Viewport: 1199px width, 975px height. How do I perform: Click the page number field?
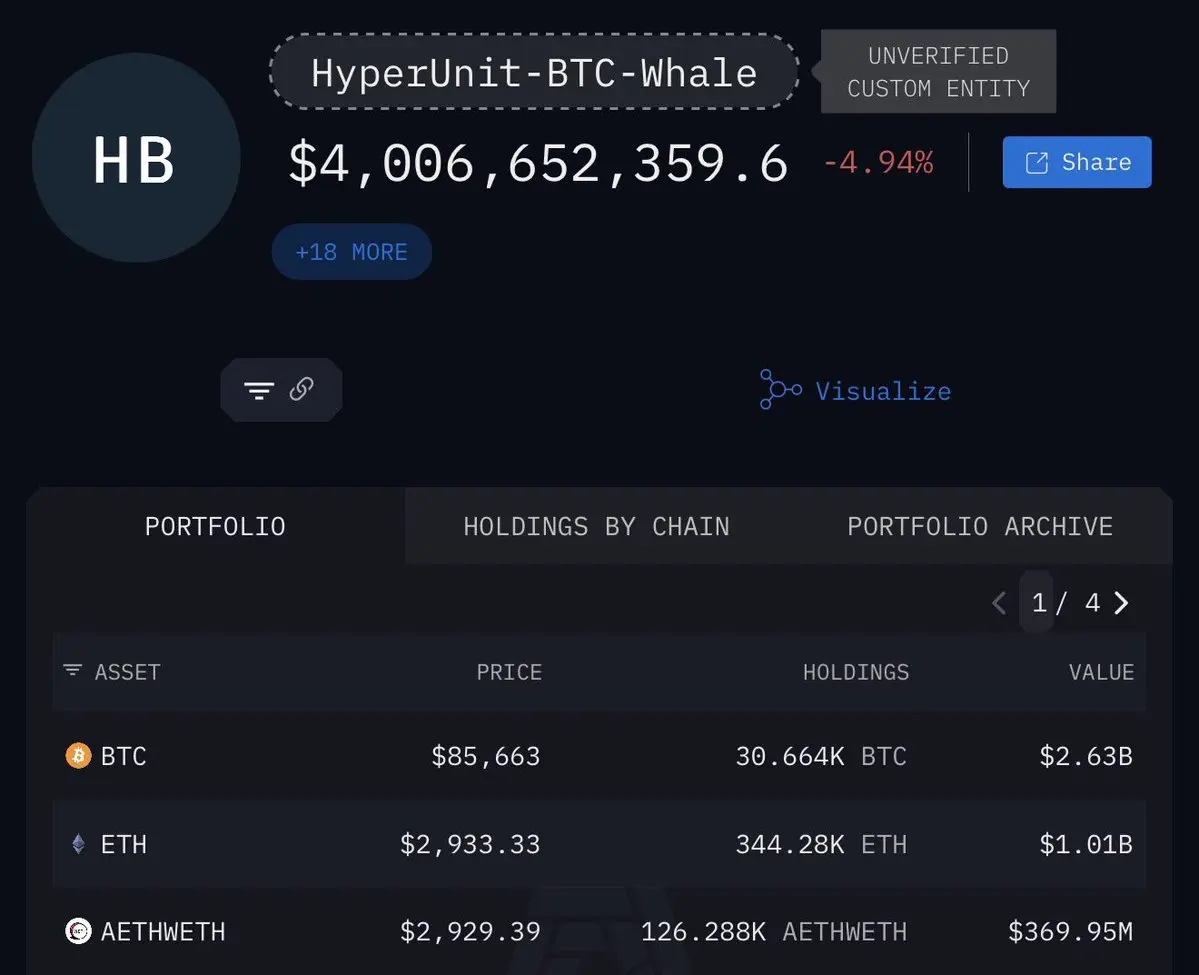coord(1038,603)
